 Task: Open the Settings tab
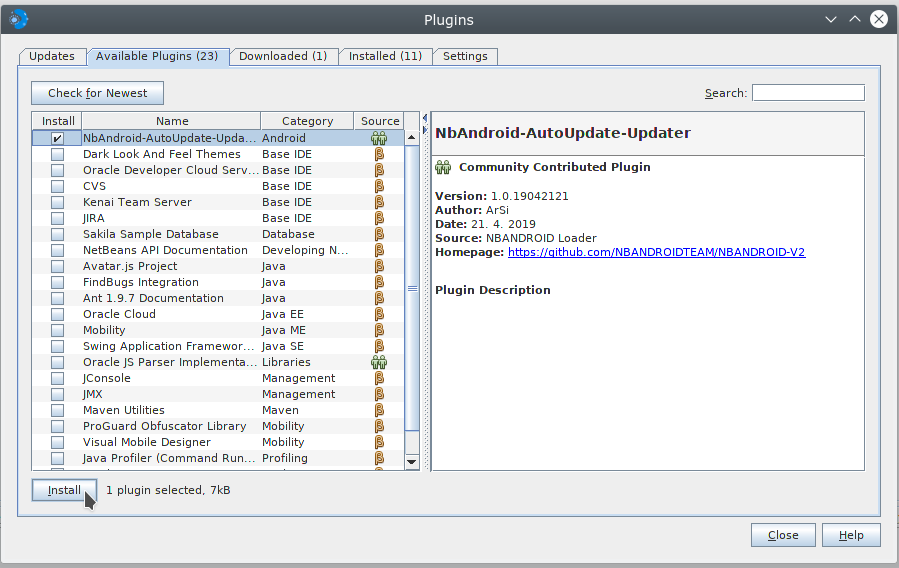click(x=465, y=56)
